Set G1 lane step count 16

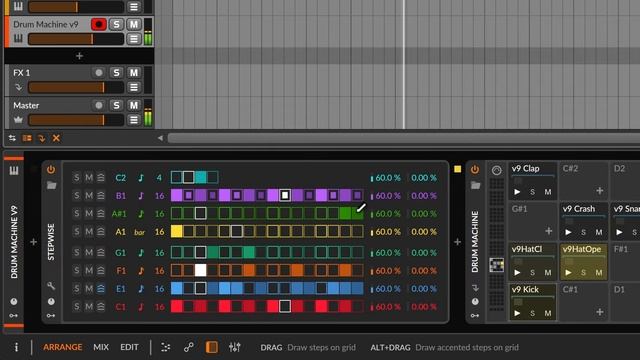(160, 253)
